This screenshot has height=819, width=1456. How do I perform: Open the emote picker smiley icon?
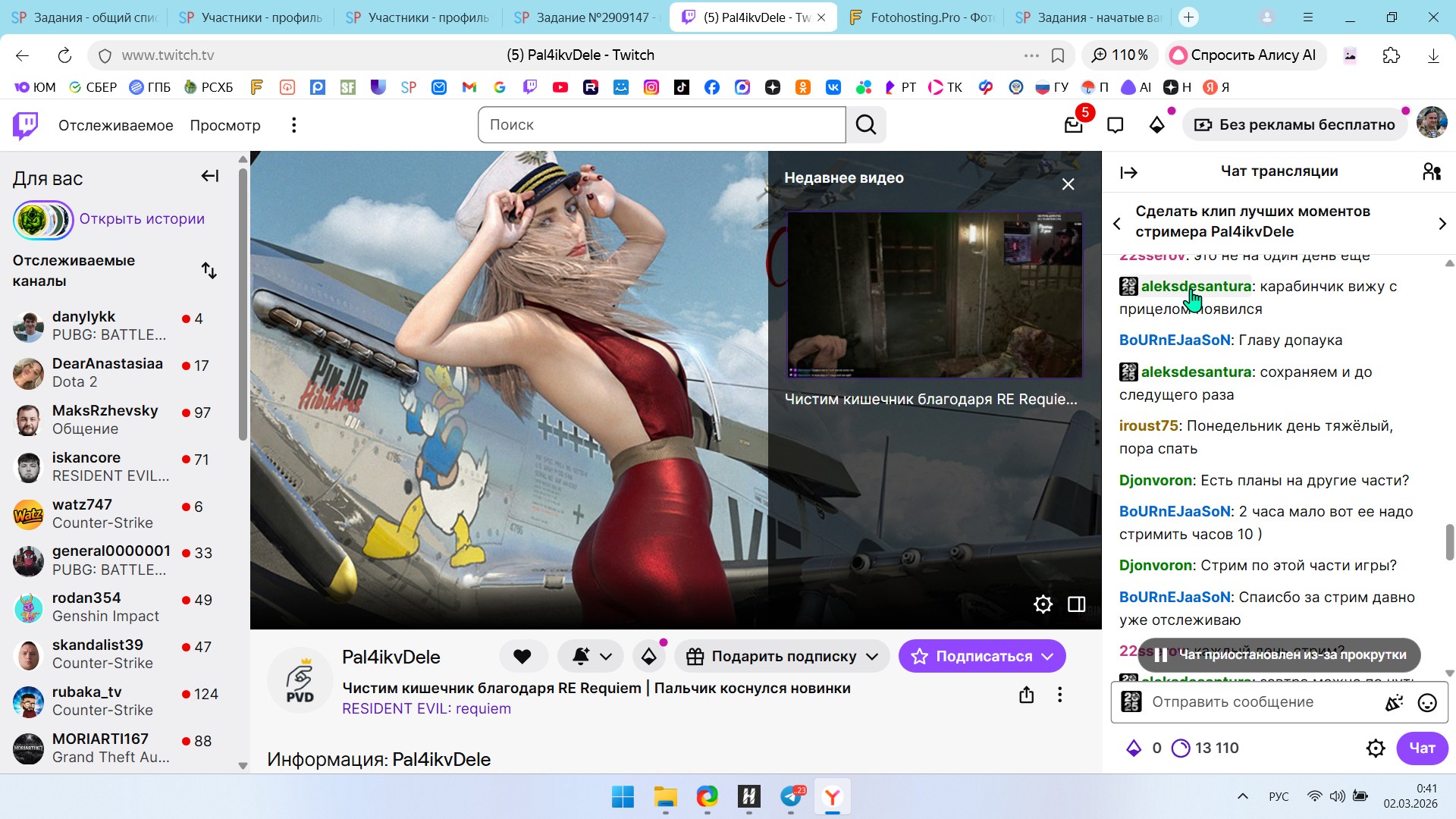point(1427,703)
